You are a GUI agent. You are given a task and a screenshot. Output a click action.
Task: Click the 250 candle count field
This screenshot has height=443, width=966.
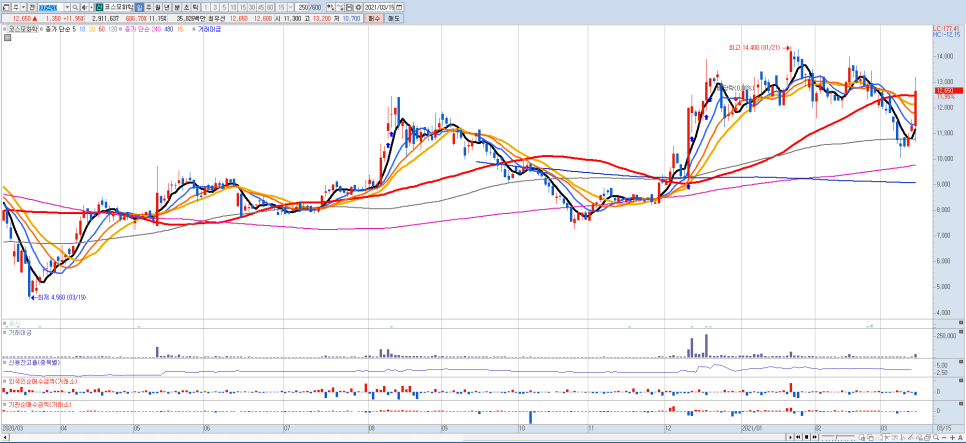coord(302,7)
